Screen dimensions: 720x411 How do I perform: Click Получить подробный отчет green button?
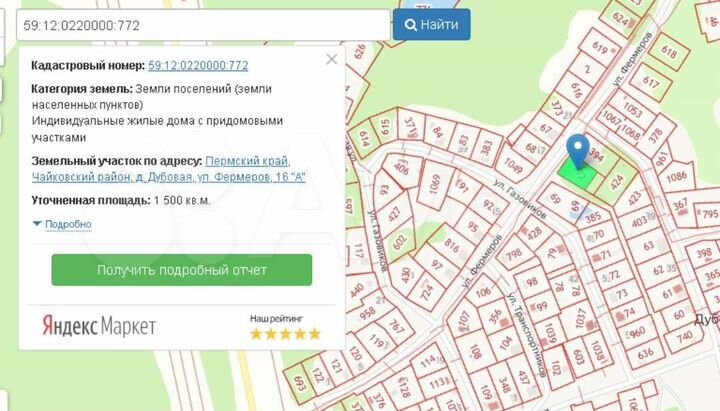tap(182, 270)
